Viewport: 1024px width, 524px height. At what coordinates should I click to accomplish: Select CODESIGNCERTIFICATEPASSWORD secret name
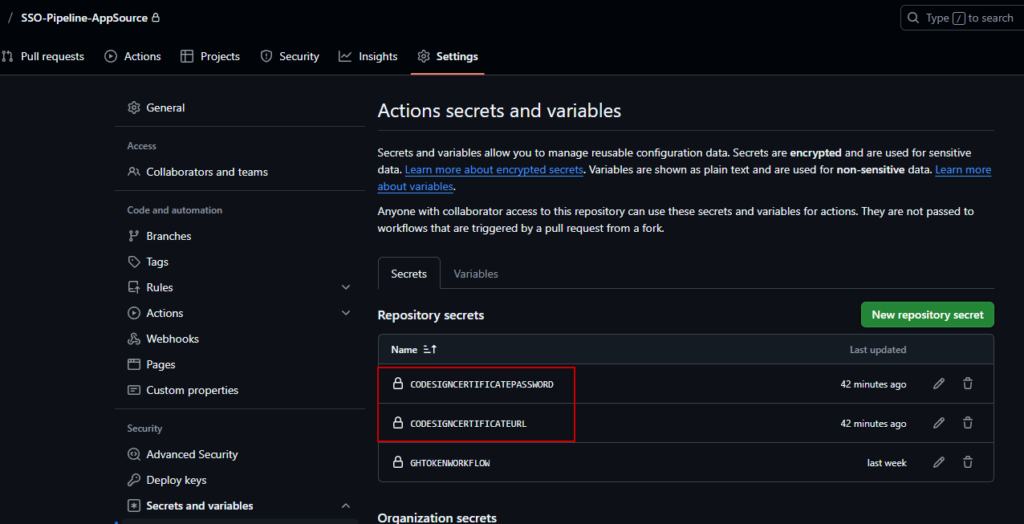click(481, 384)
